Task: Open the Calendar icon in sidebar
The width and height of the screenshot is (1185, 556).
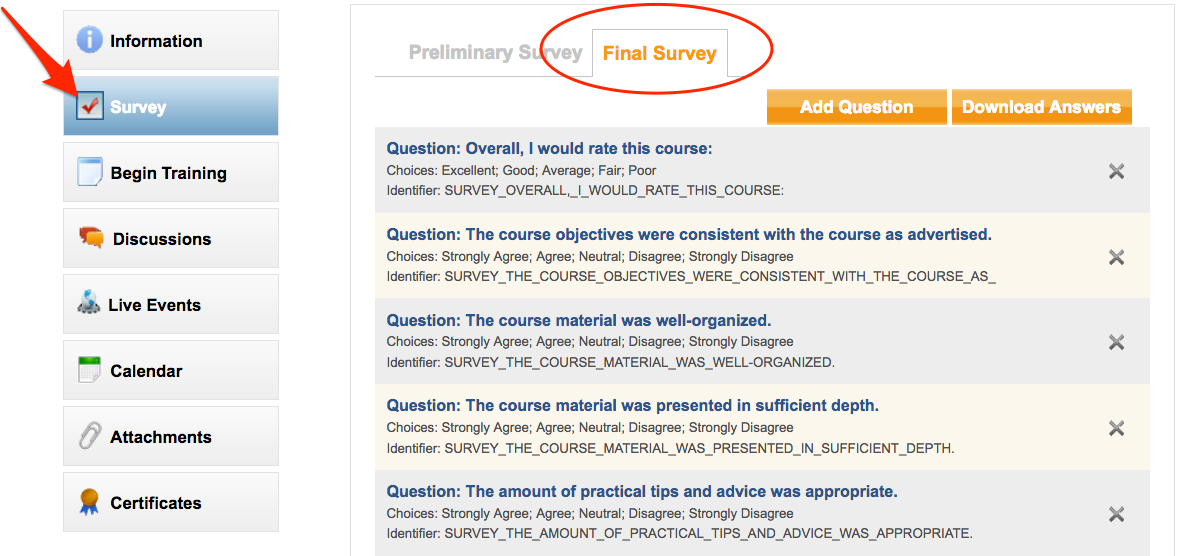Action: (90, 370)
